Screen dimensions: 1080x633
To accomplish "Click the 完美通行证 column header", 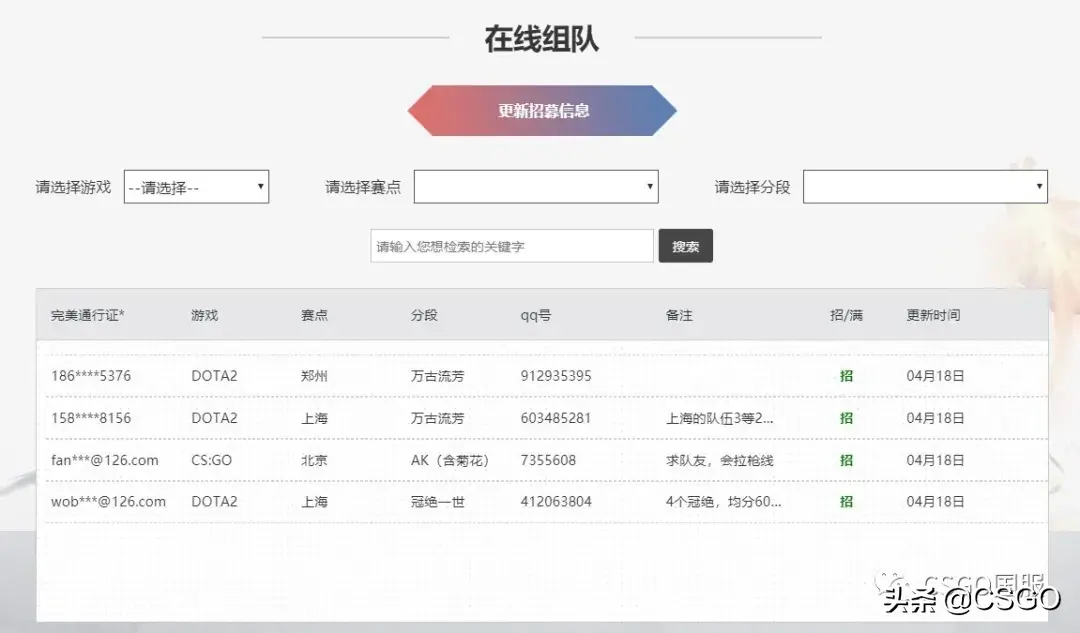I will pyautogui.click(x=88, y=314).
